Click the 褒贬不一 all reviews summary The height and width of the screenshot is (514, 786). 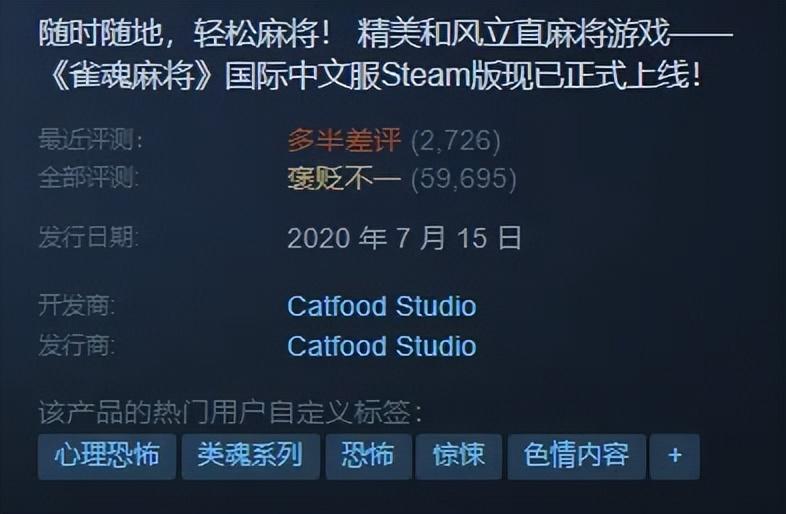tap(344, 178)
